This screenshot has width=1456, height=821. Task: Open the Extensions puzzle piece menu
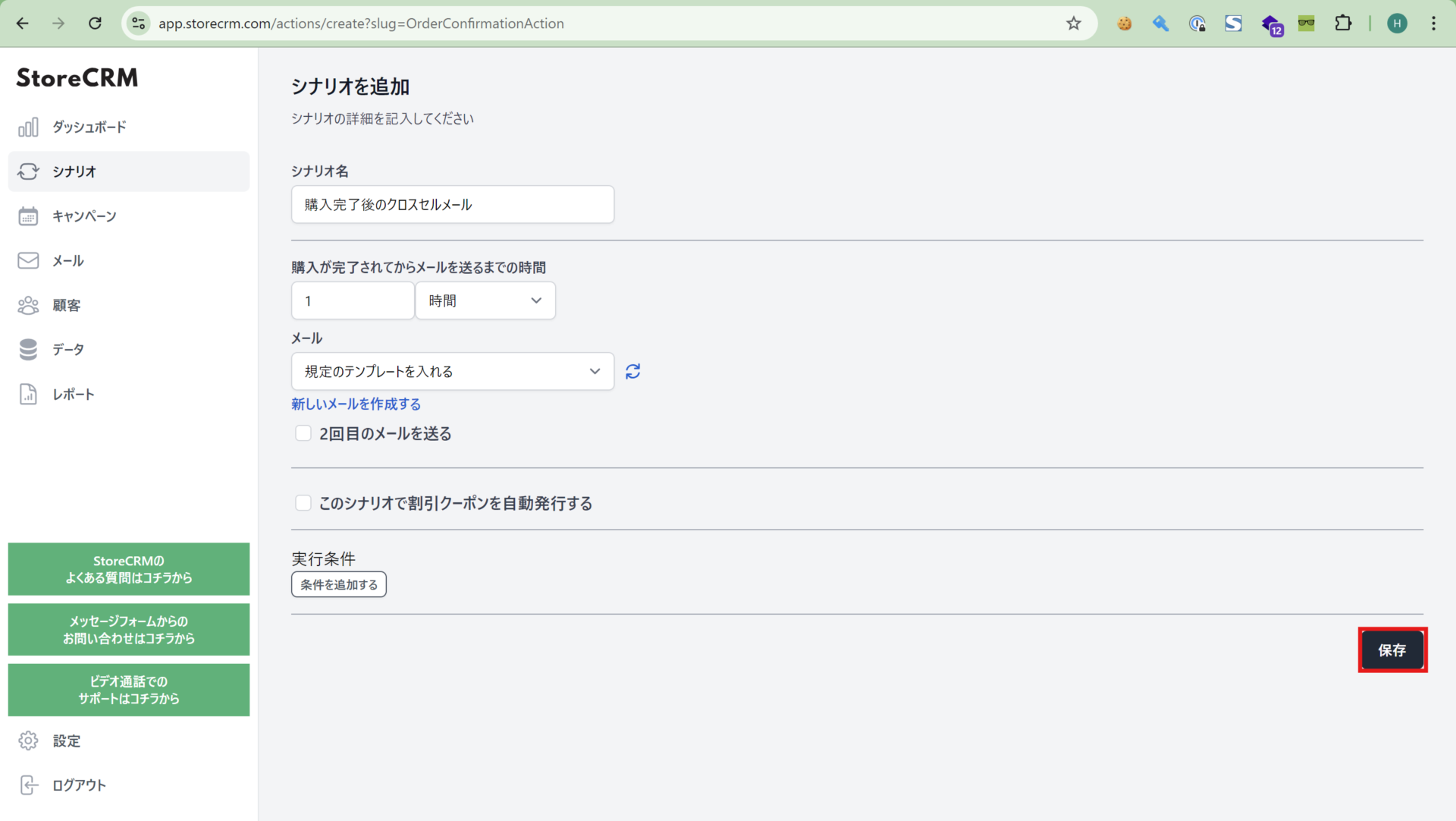point(1343,24)
